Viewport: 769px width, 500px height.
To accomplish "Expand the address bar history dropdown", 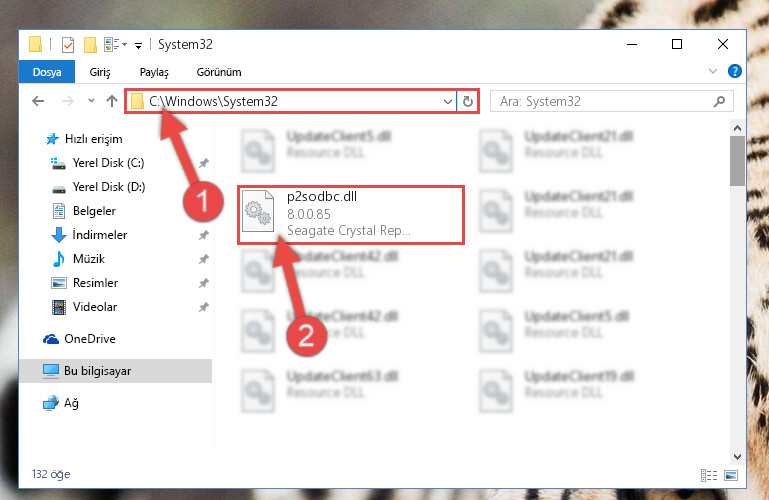I will (x=447, y=101).
